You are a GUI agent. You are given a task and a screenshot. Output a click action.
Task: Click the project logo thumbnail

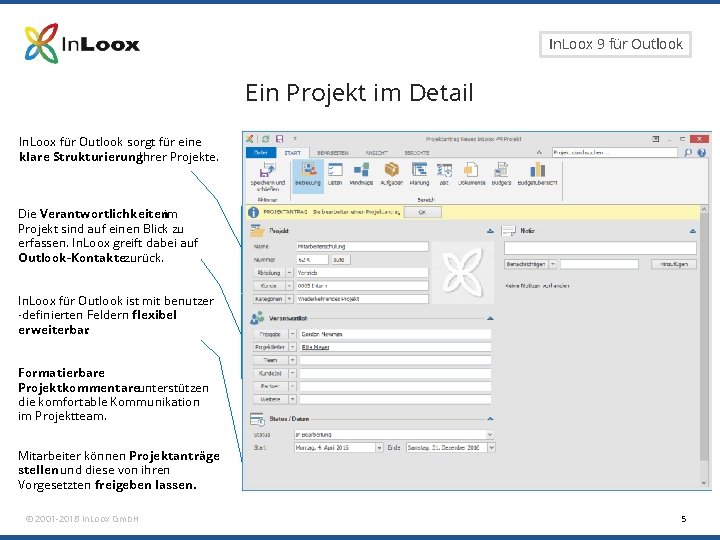[463, 273]
